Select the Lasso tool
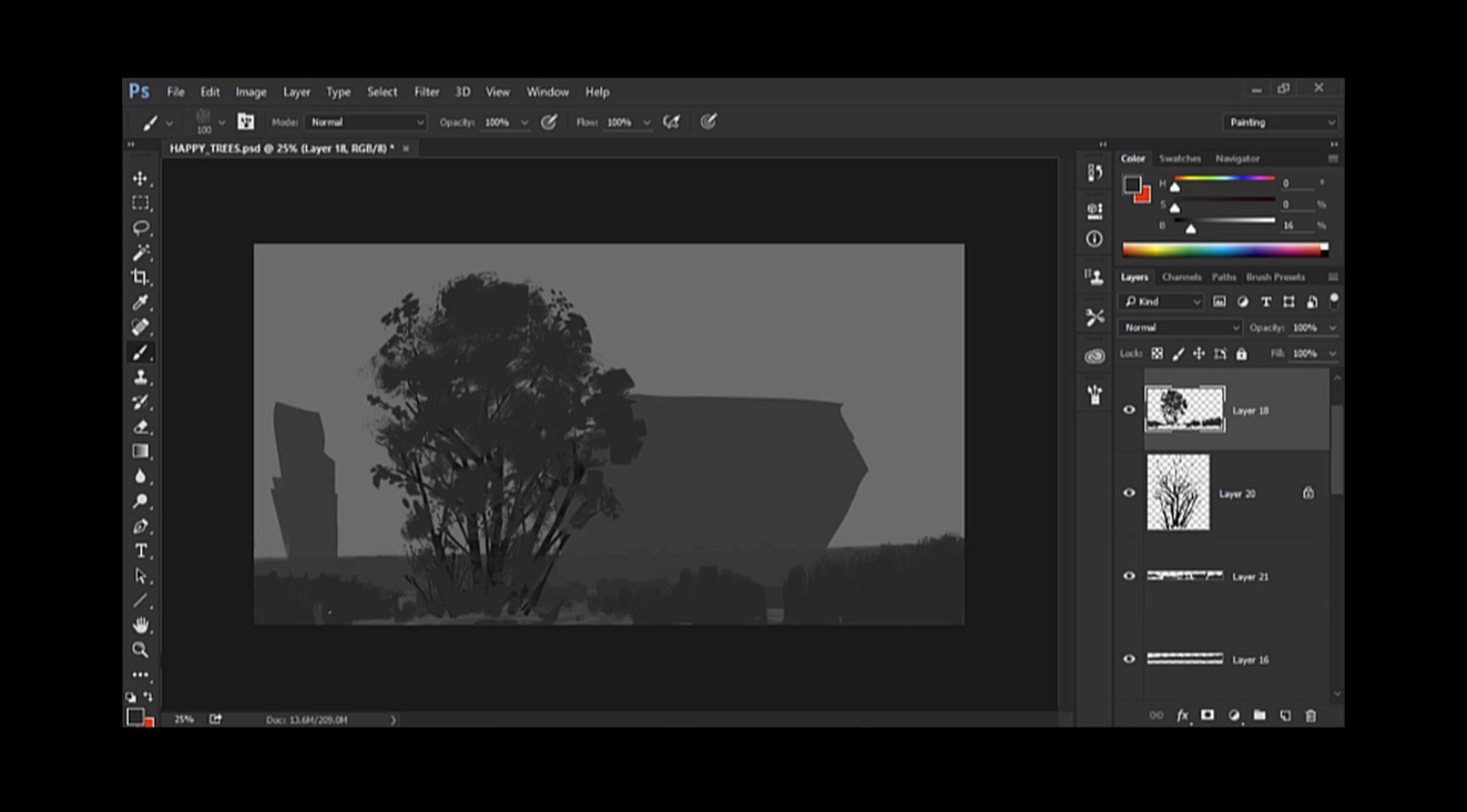The width and height of the screenshot is (1467, 812). (x=140, y=228)
